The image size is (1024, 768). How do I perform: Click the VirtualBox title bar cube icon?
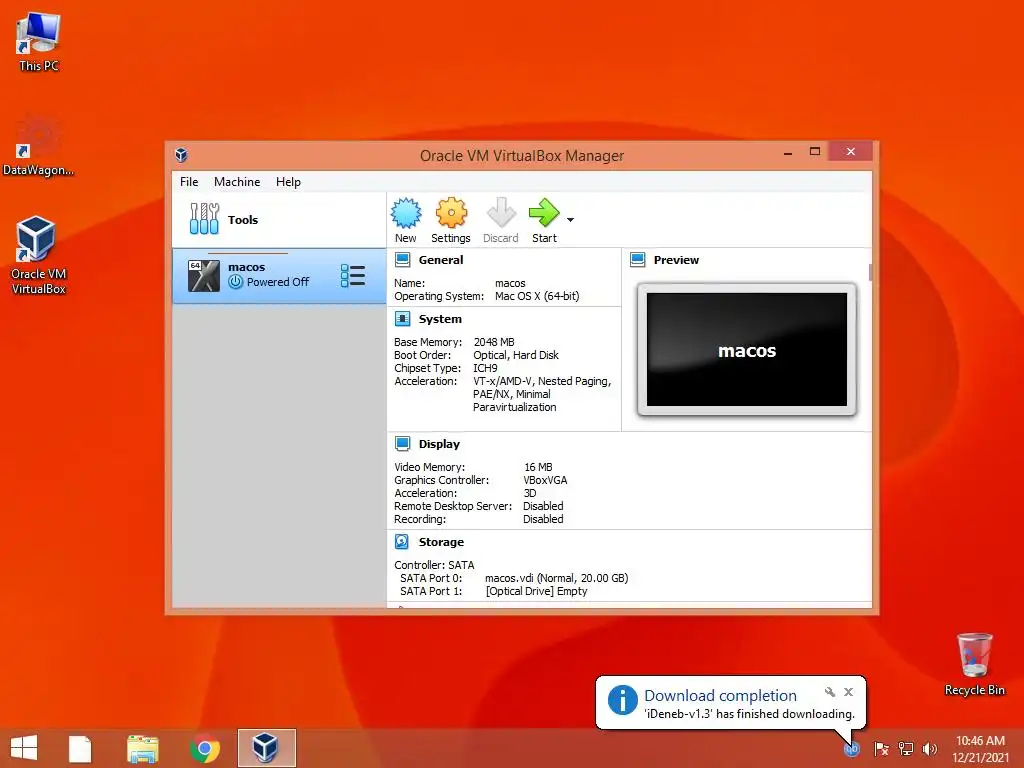coord(182,155)
